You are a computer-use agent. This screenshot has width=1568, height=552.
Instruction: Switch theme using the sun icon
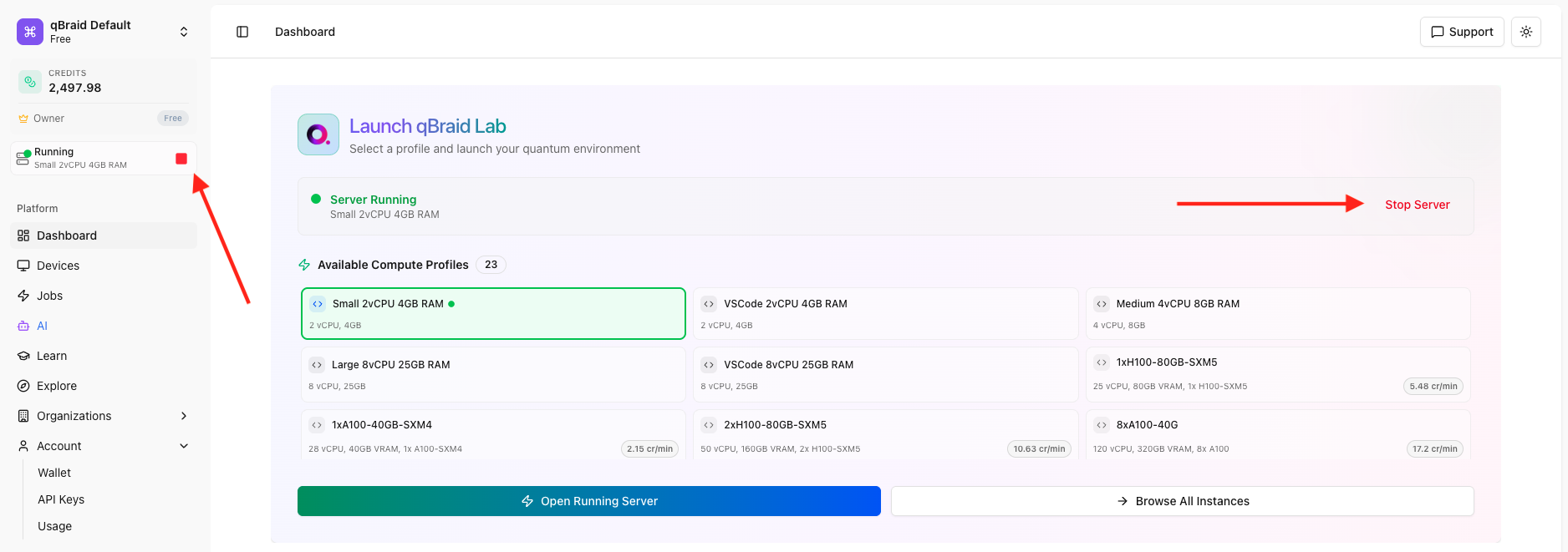[x=1526, y=32]
